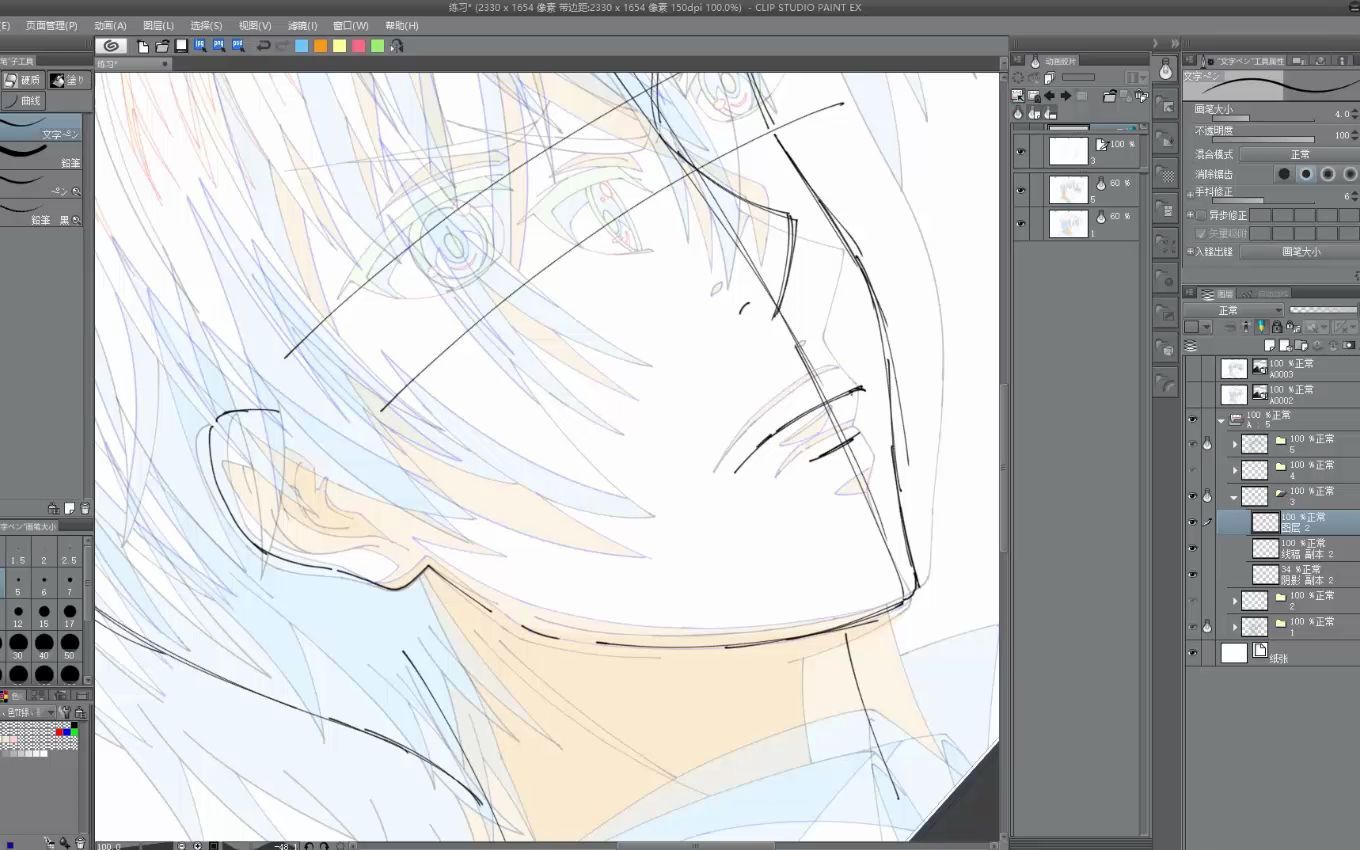1360x850 pixels.
Task: Open the 混合模式 blend mode dropdown
Action: [x=1298, y=154]
